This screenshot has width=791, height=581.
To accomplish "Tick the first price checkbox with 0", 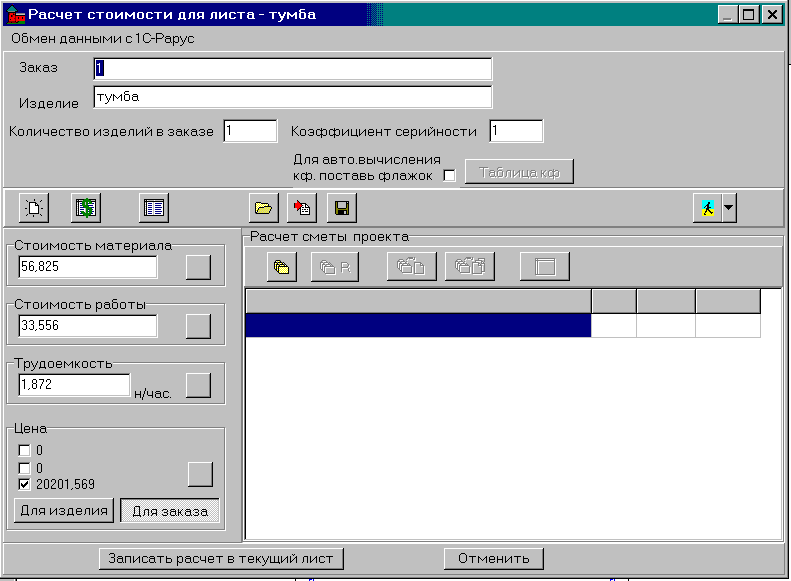I will click(24, 450).
